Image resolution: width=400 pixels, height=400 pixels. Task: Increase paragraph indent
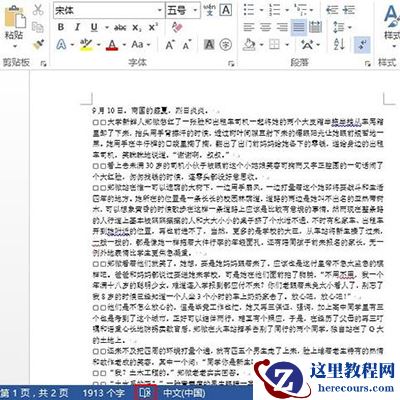click(349, 10)
